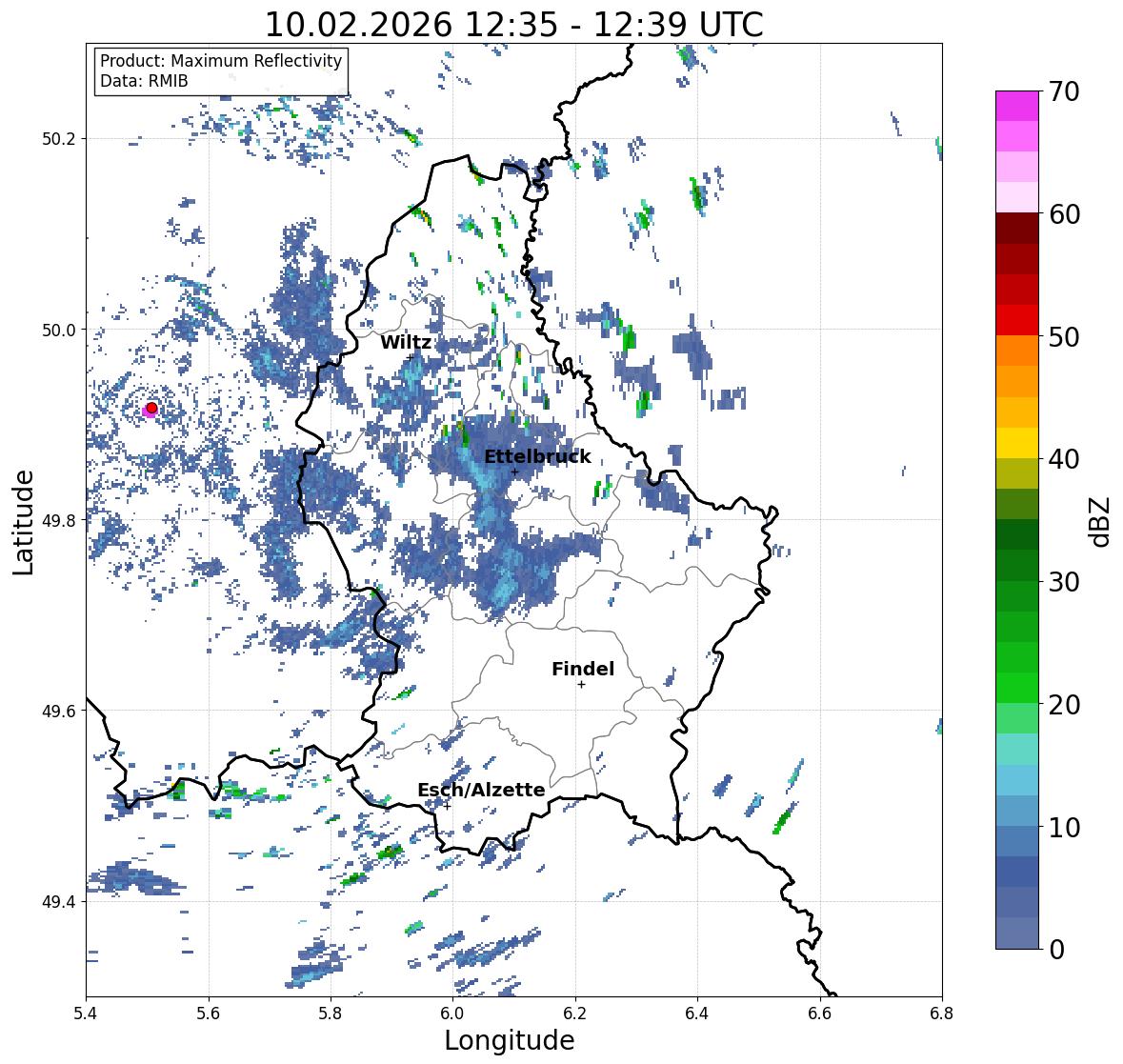Viewport: 1123px width, 1064px height.
Task: Click the 5.6 longitude tick label
Action: (x=209, y=1014)
